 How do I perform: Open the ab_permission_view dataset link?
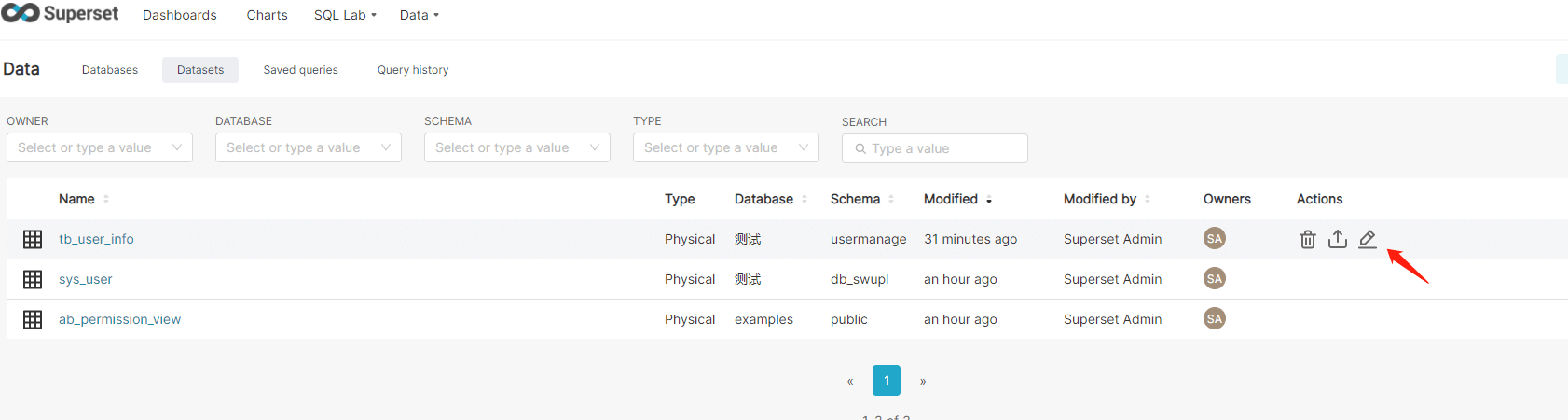pos(119,319)
